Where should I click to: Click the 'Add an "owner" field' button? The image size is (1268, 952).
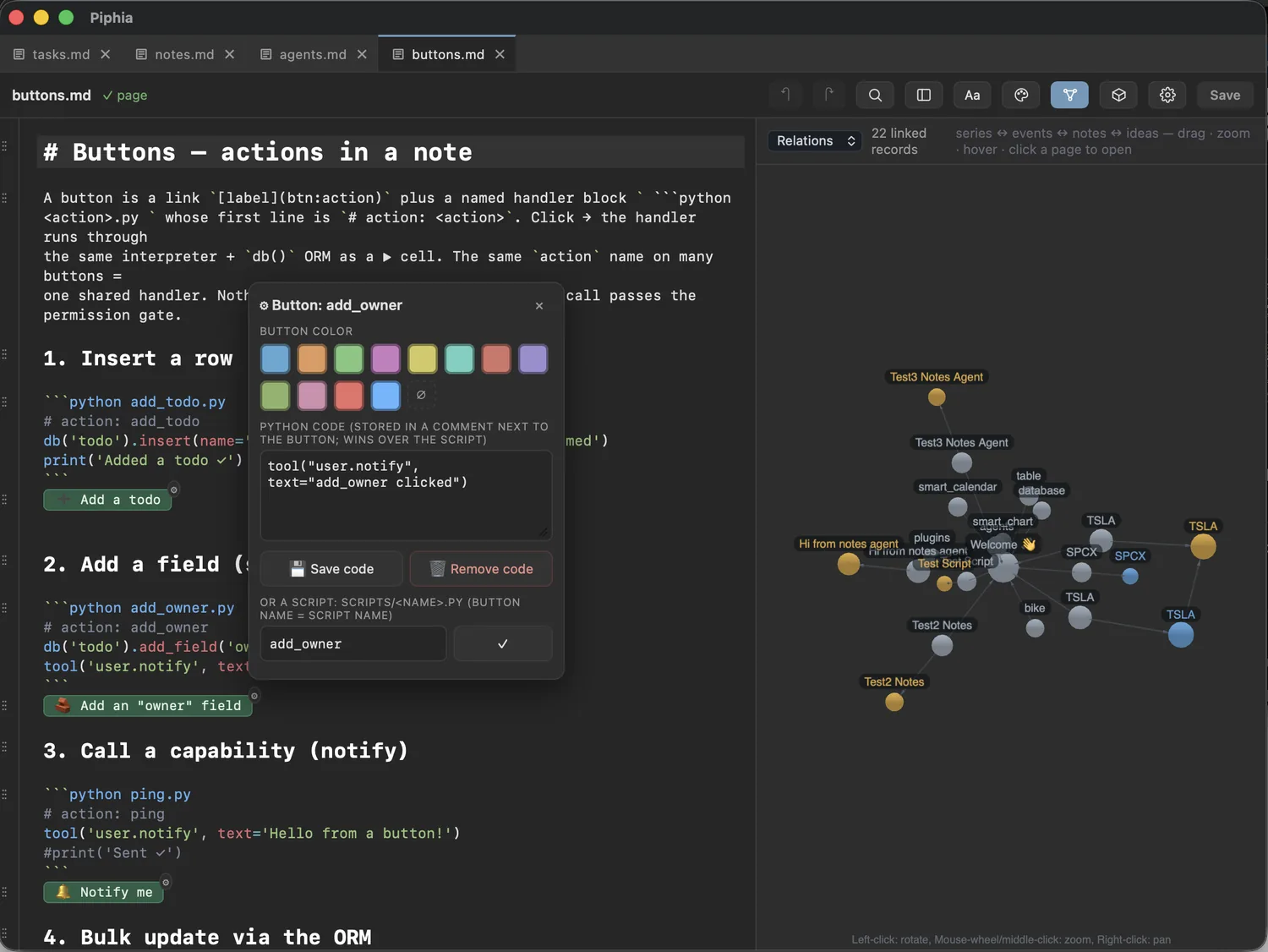pos(148,705)
